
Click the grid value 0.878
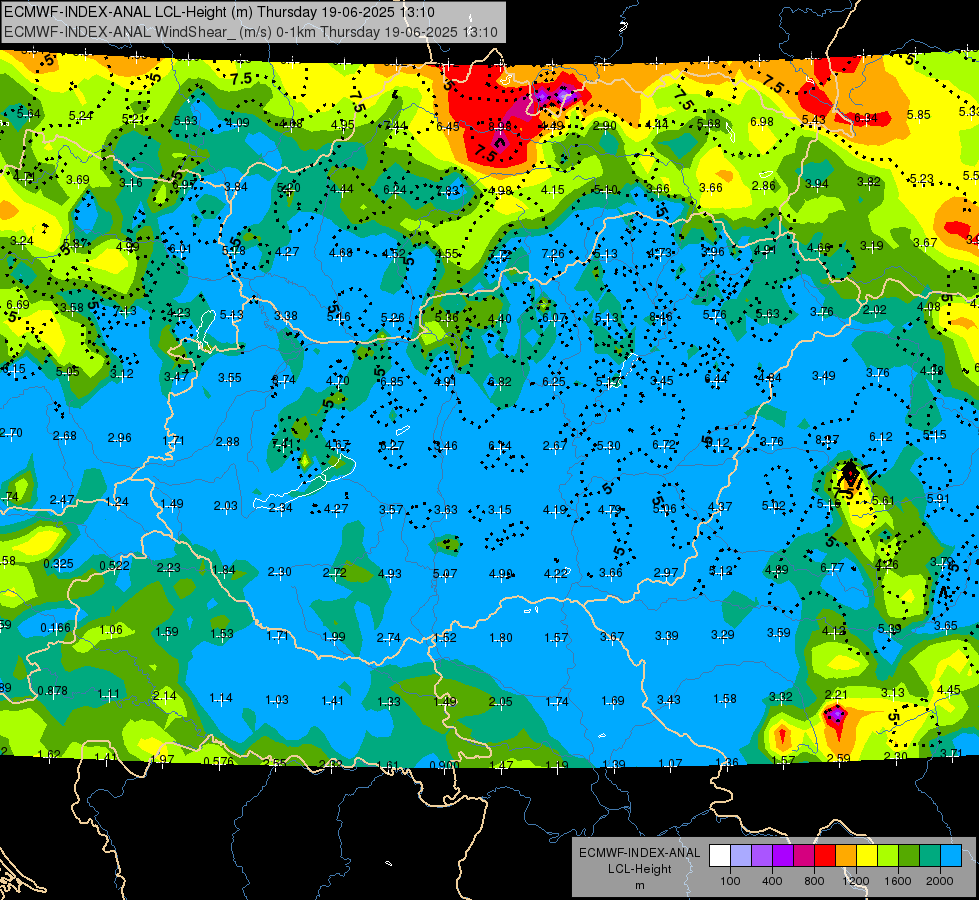(52, 691)
